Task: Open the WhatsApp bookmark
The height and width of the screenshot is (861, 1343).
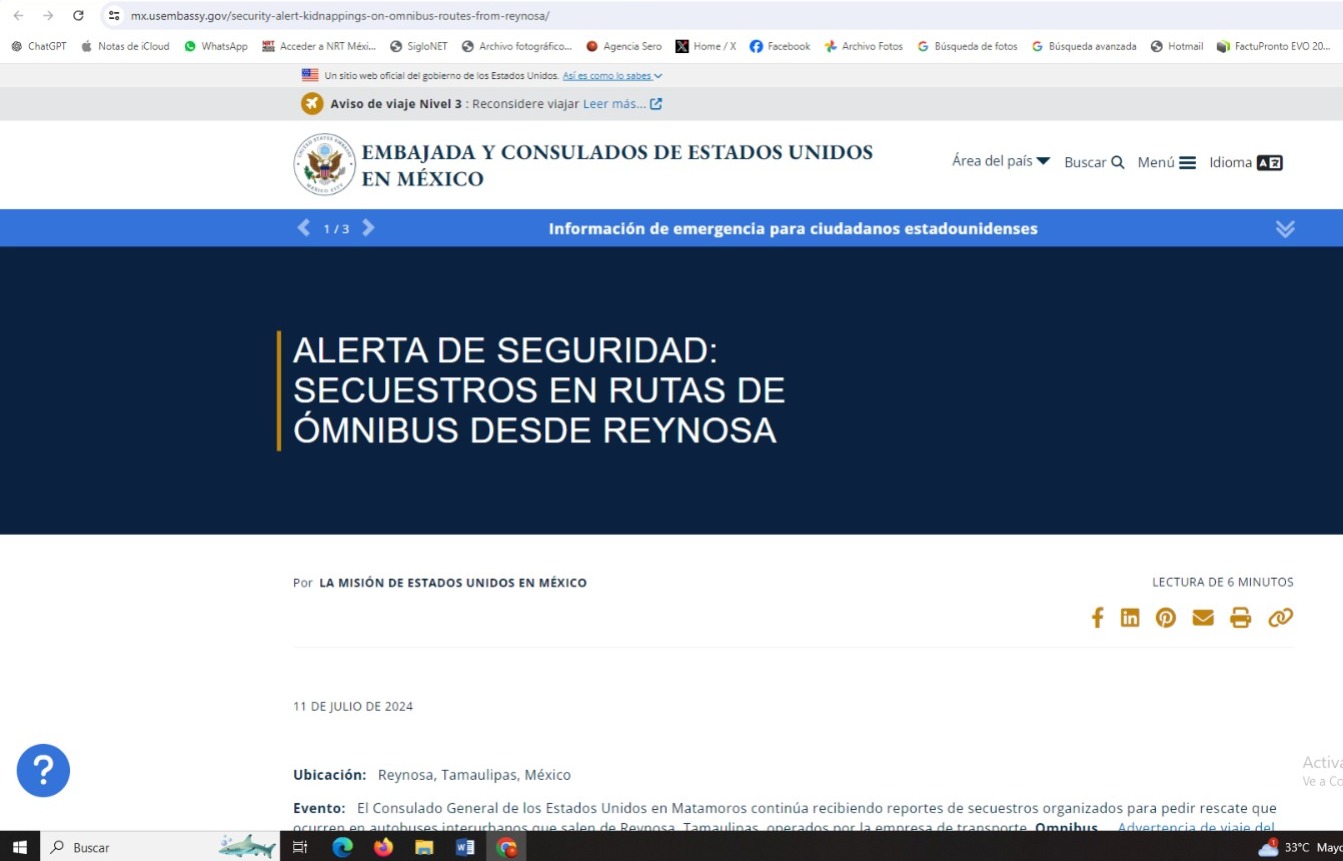Action: coord(216,46)
